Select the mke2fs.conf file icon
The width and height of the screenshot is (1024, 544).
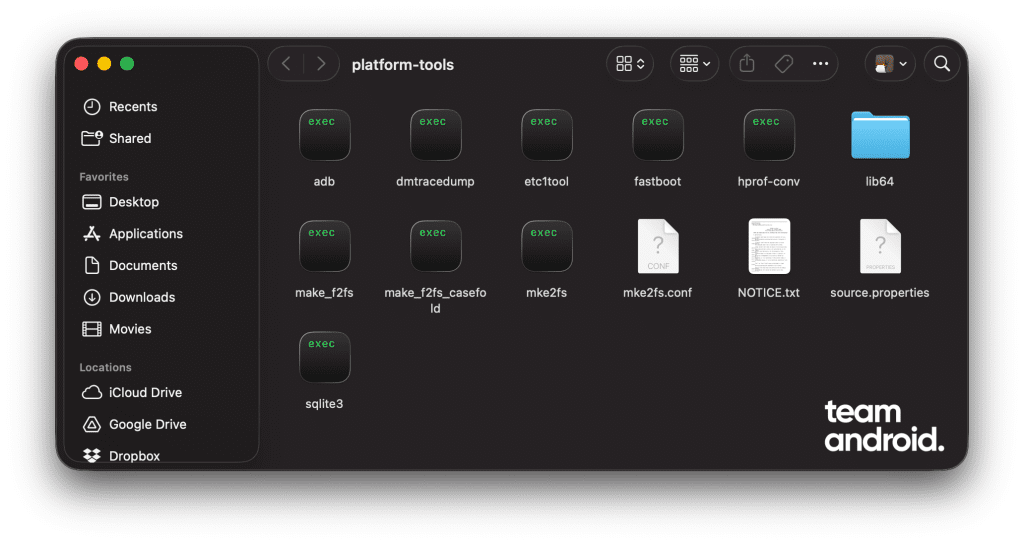(x=658, y=246)
